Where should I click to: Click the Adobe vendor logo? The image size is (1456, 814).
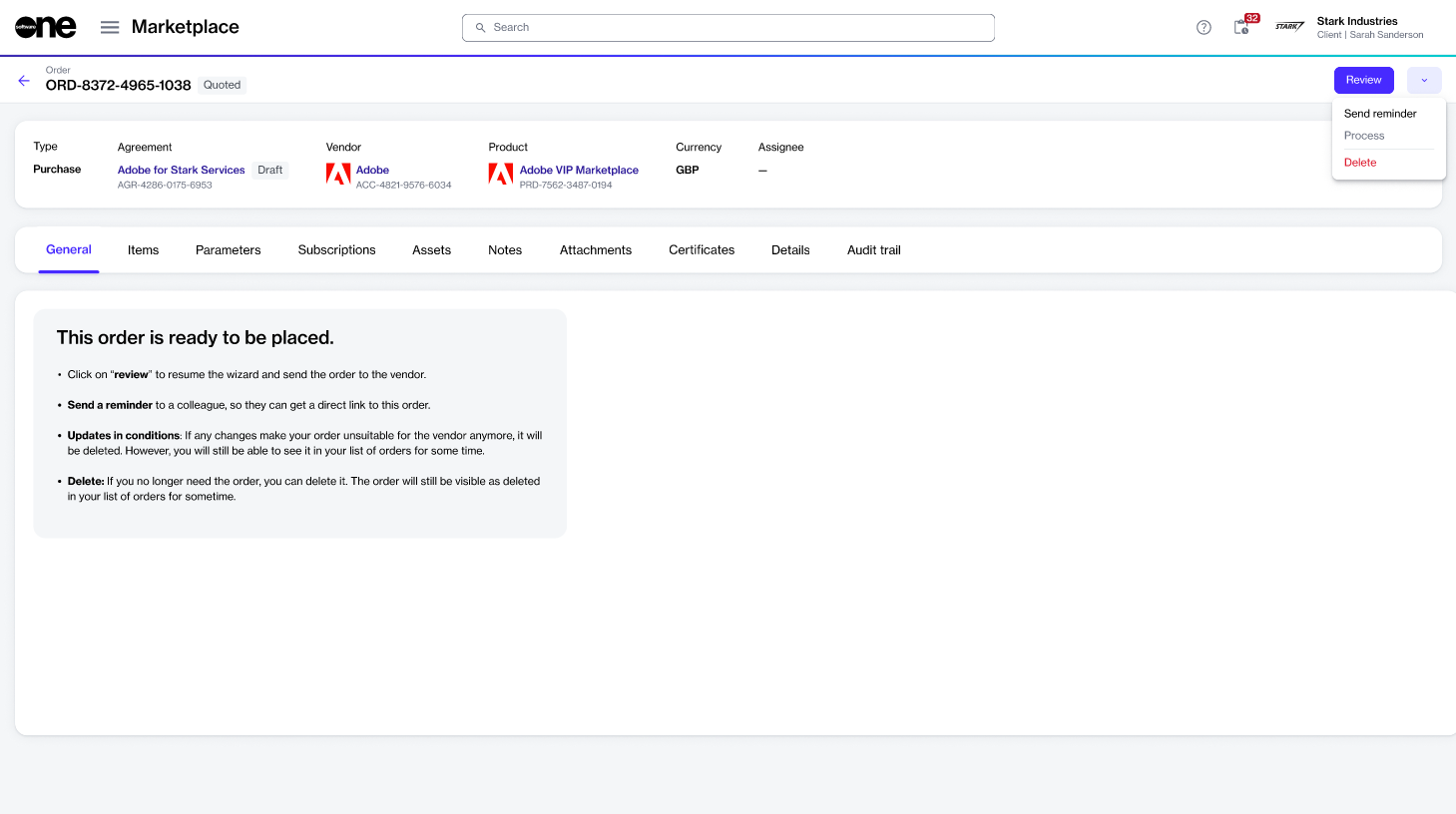[x=338, y=175]
